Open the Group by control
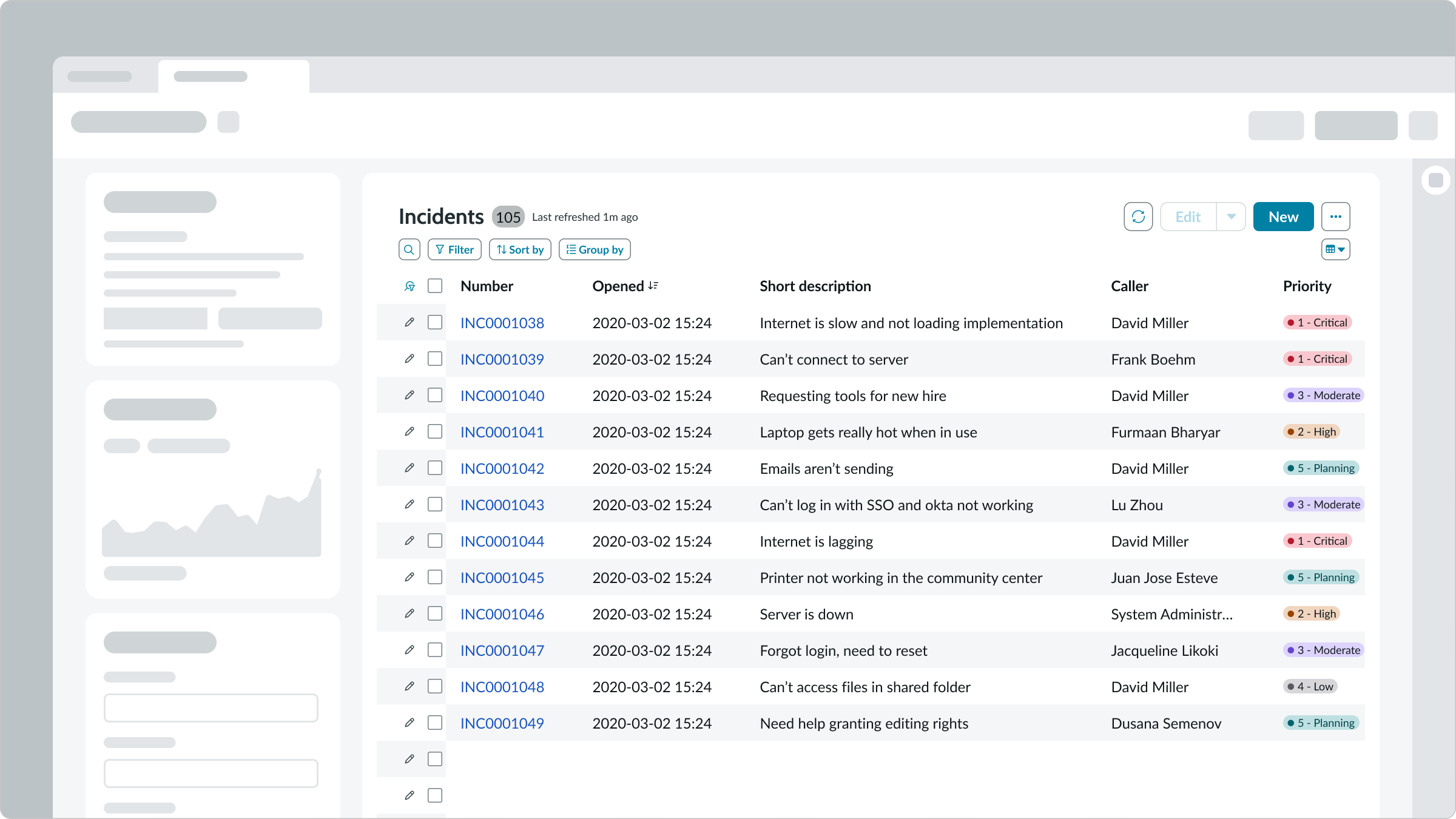 595,249
